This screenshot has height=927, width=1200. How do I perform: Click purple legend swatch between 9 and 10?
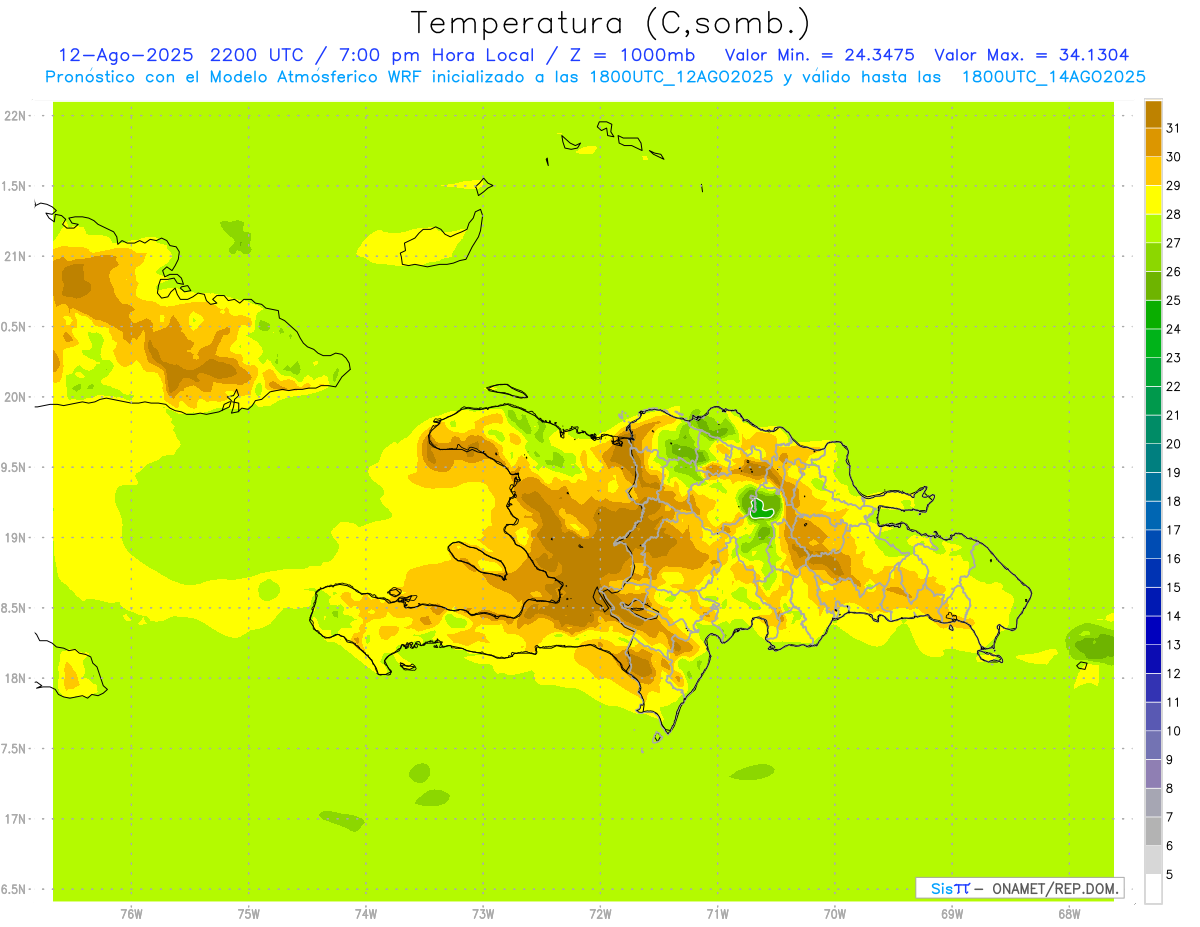[1153, 745]
